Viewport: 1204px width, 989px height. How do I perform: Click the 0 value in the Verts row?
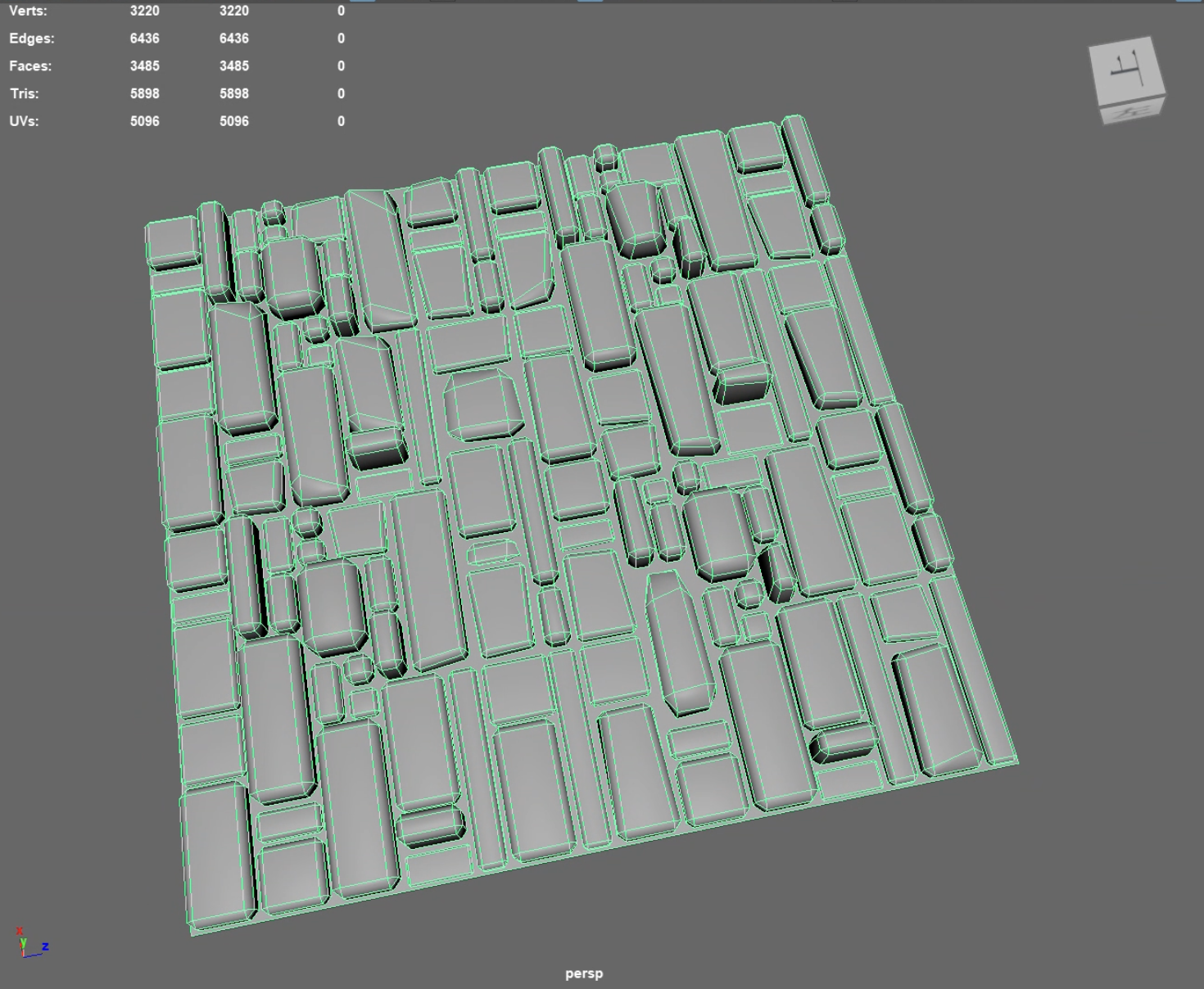pos(341,11)
